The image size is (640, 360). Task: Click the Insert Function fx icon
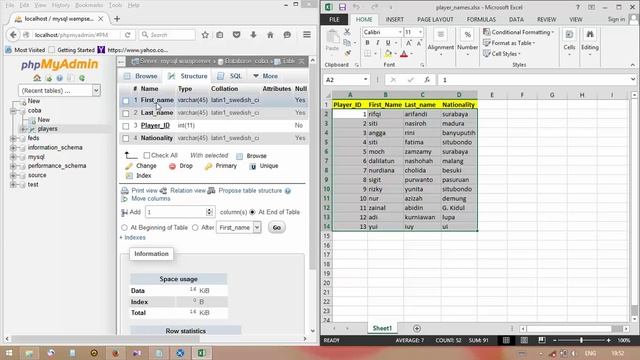(x=427, y=80)
